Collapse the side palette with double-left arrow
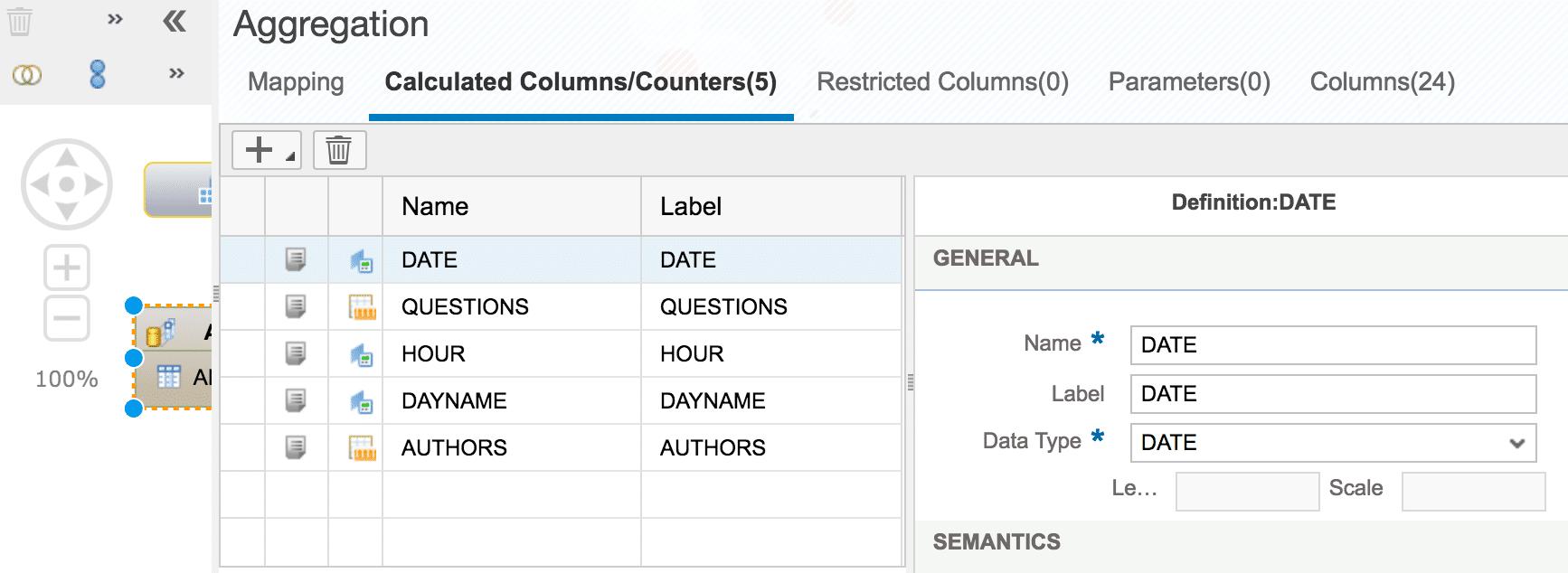 175,21
